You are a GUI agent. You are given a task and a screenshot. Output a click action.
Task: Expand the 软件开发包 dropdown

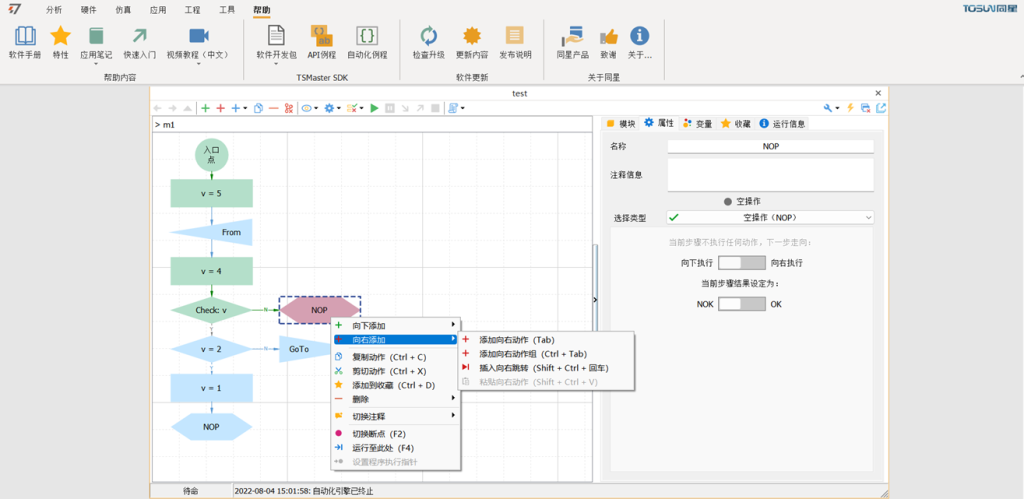[277, 65]
